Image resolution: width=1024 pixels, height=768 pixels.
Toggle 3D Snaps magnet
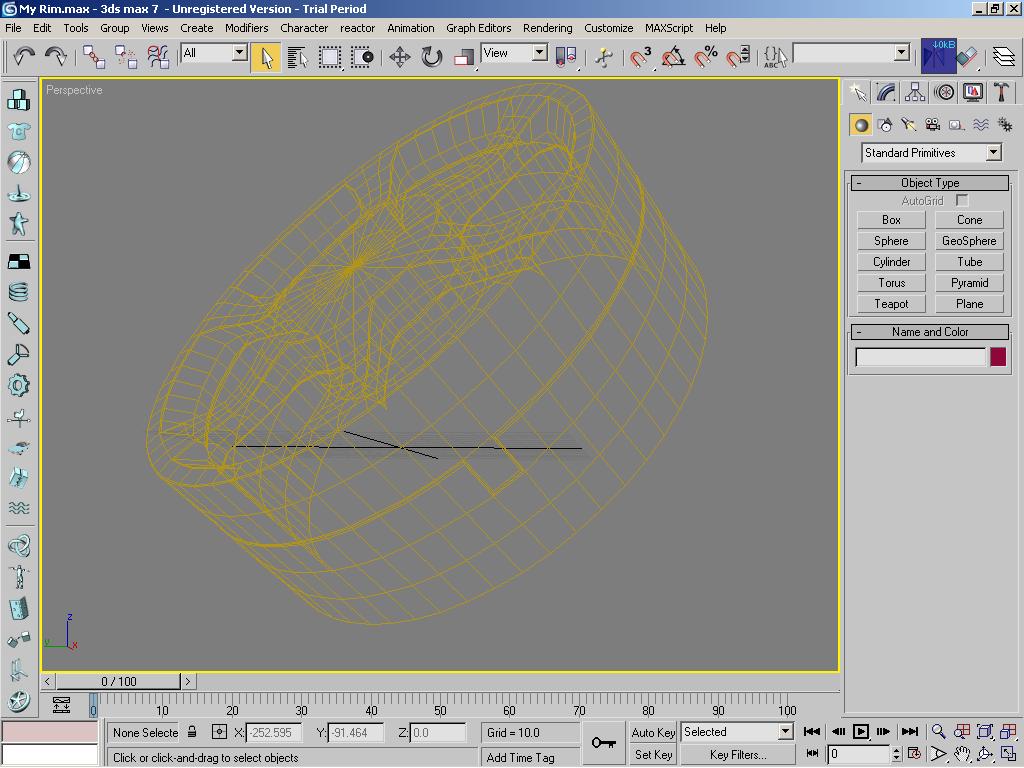[x=641, y=57]
